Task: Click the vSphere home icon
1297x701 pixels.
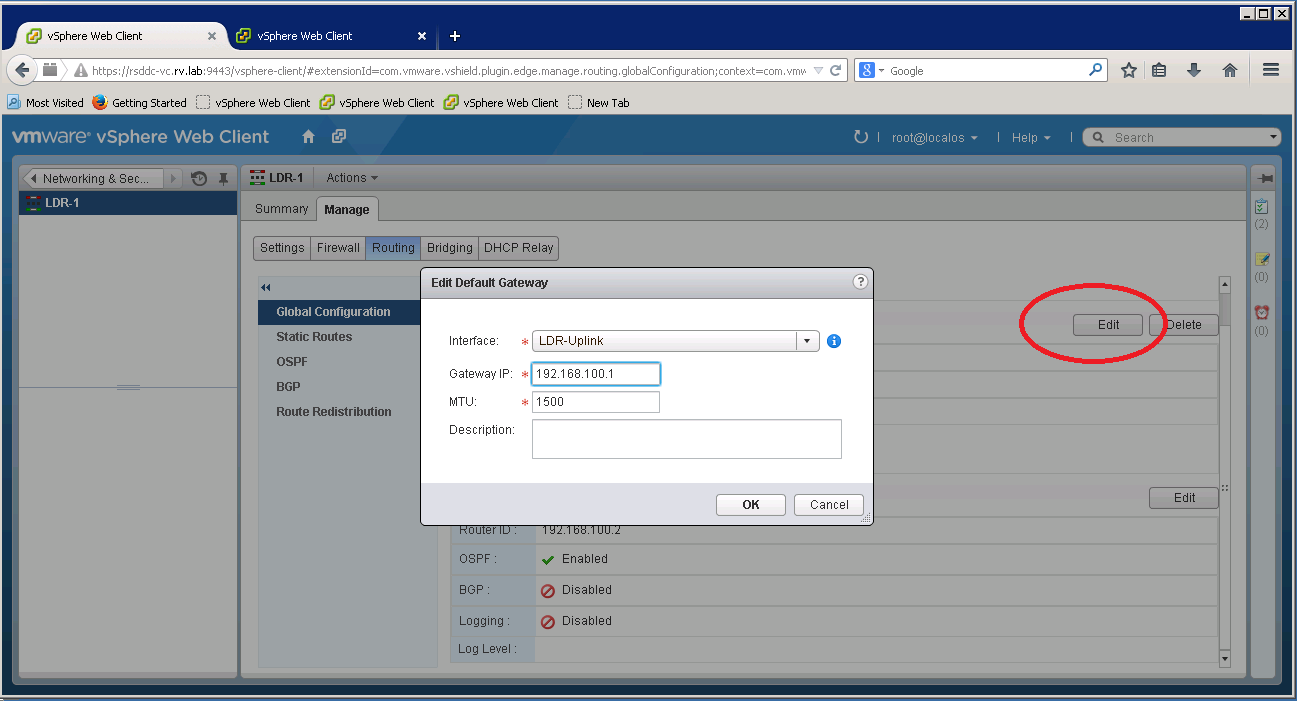Action: pyautogui.click(x=309, y=137)
